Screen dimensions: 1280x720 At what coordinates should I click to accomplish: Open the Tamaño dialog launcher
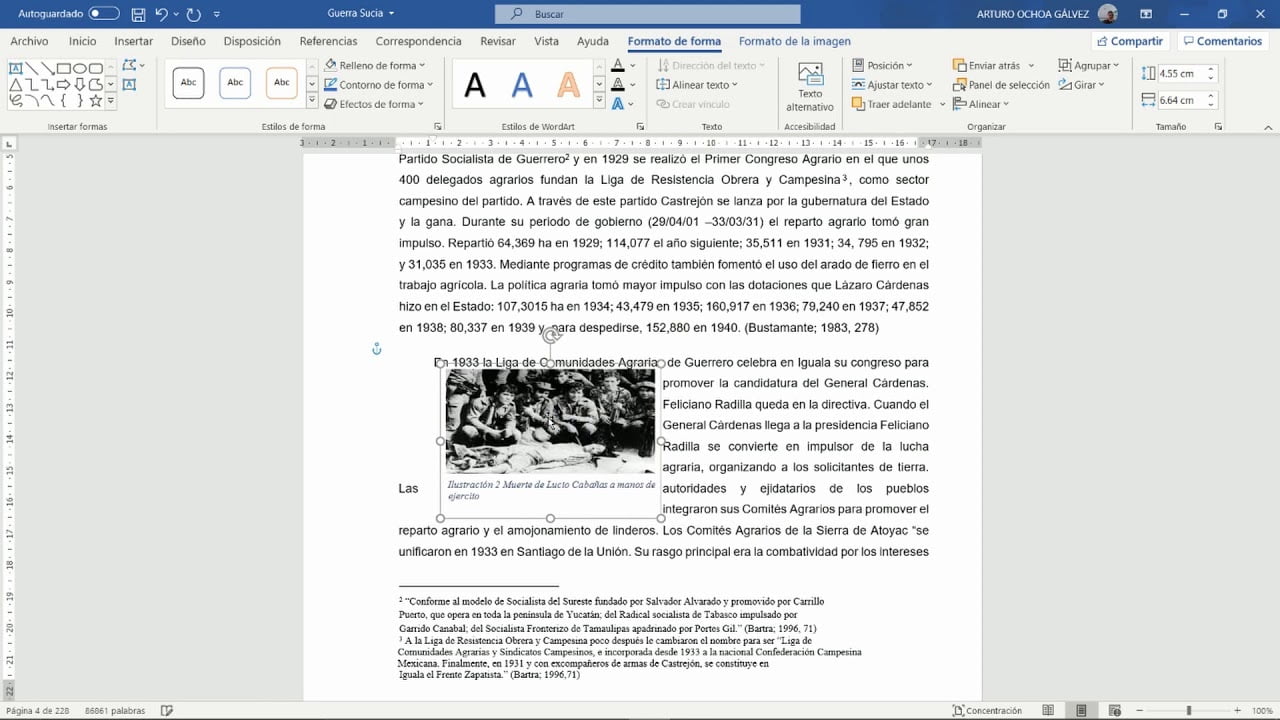pos(1218,127)
